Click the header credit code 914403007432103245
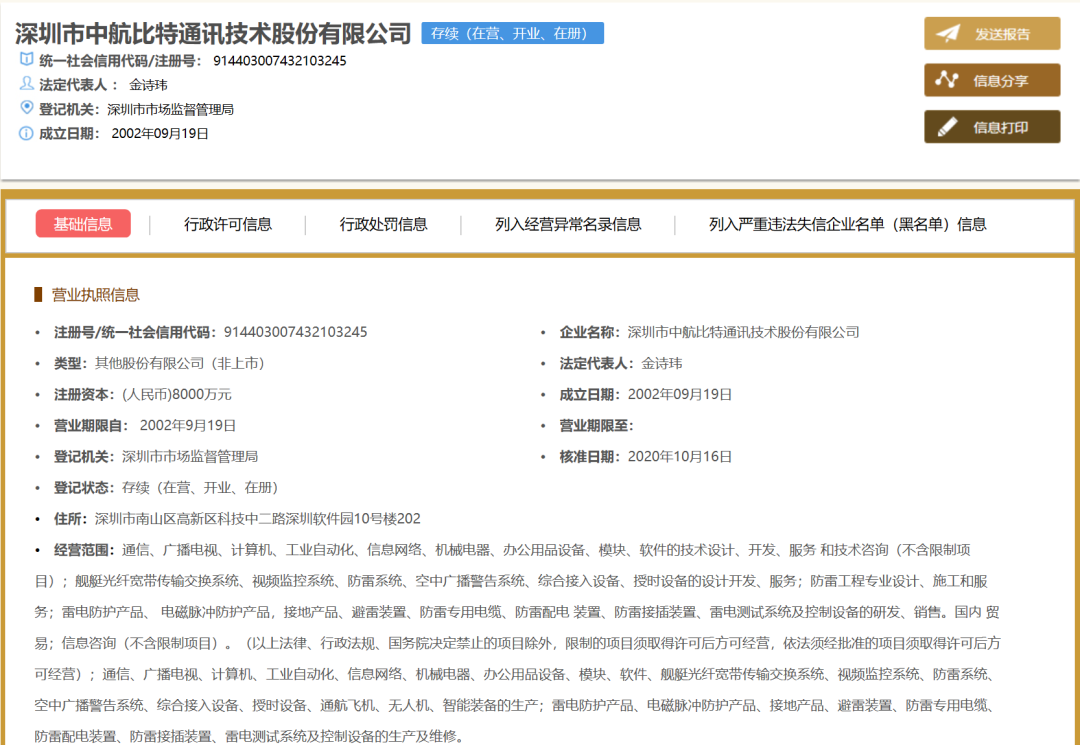 [280, 61]
